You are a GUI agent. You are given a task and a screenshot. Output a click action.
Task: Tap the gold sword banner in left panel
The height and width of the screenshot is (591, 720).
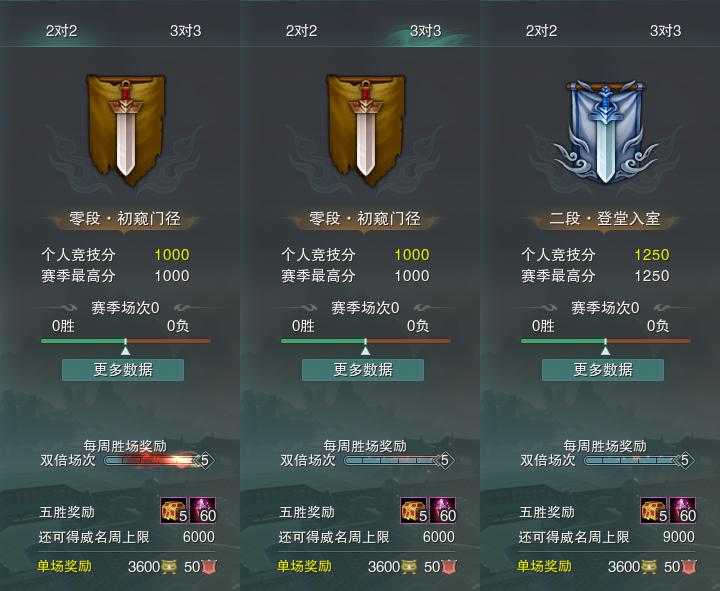[x=126, y=129]
